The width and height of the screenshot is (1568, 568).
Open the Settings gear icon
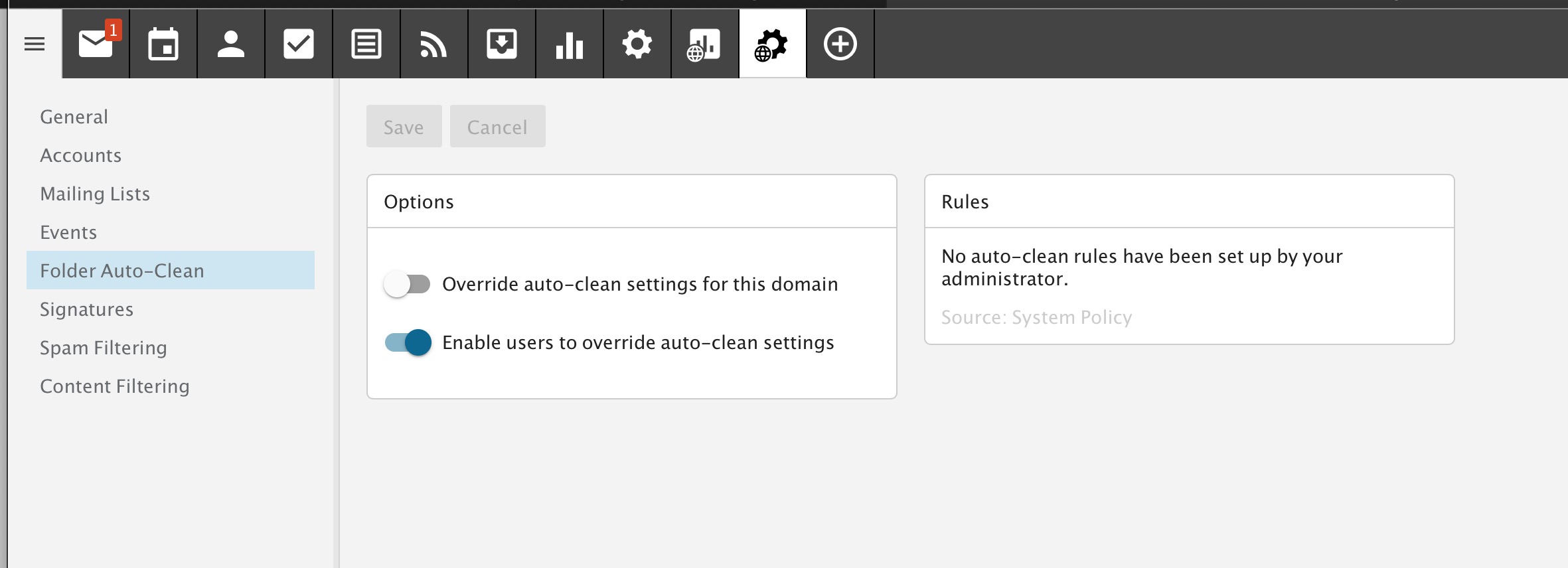tap(637, 44)
